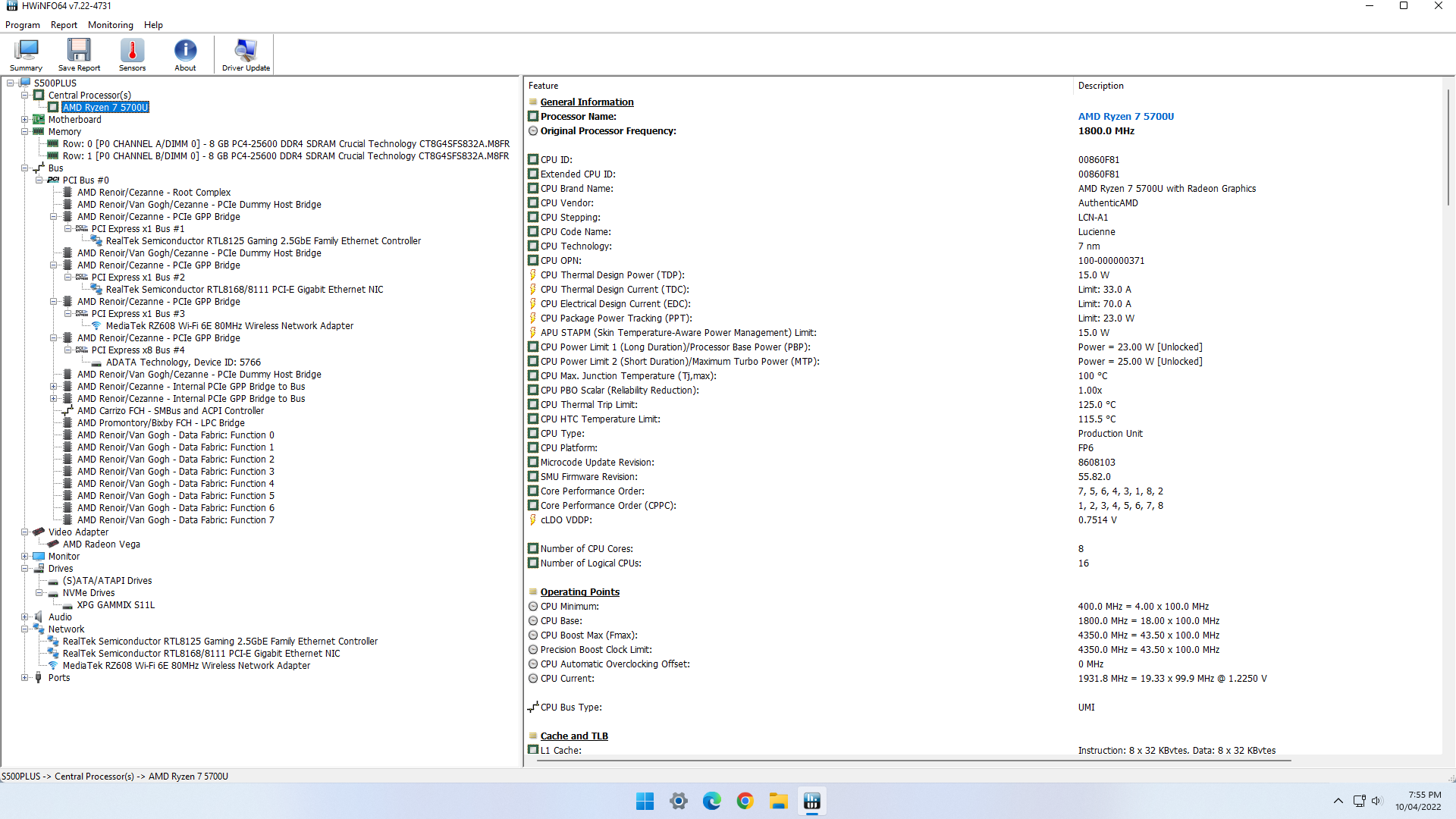Viewport: 1456px width, 819px height.
Task: Collapse the PCI Bus #0 node
Action: tap(39, 180)
